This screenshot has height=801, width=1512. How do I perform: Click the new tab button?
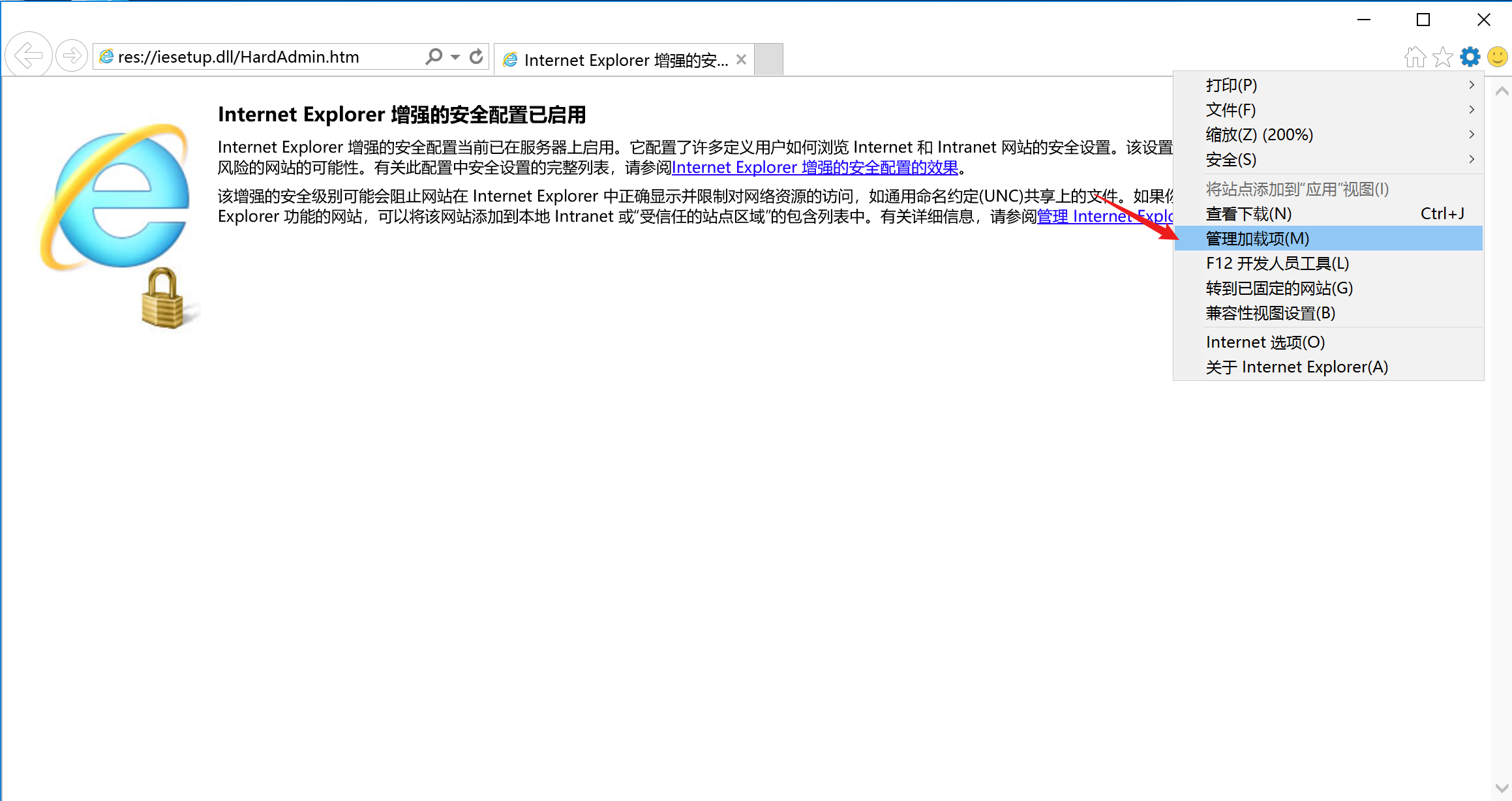(769, 60)
